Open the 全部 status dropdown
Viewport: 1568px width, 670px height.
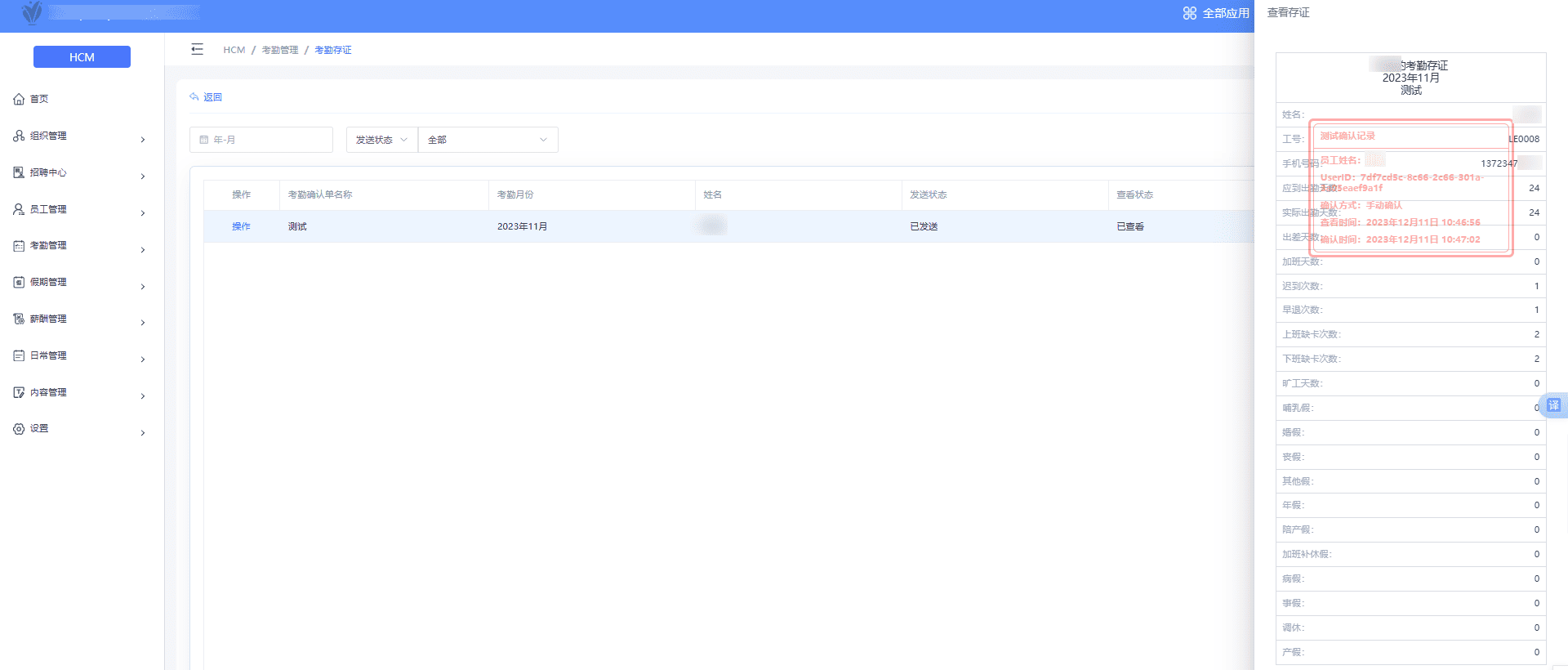coord(488,140)
